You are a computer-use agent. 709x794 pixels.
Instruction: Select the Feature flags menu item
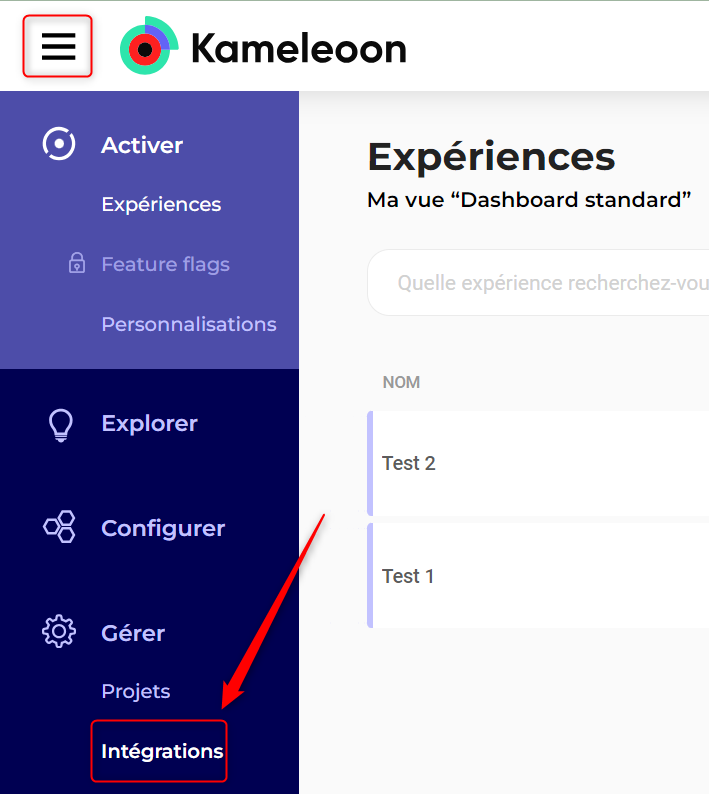coord(165,264)
